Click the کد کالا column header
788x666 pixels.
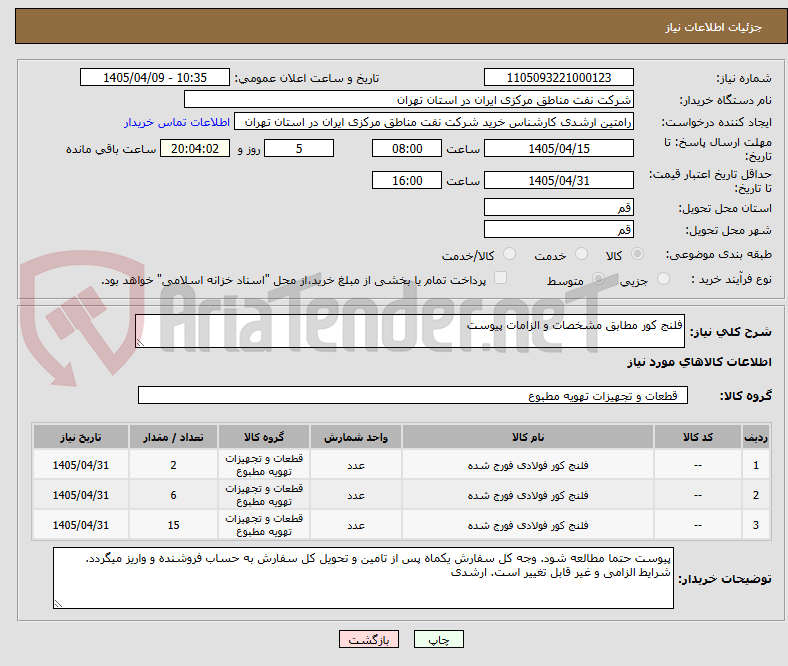(698, 437)
